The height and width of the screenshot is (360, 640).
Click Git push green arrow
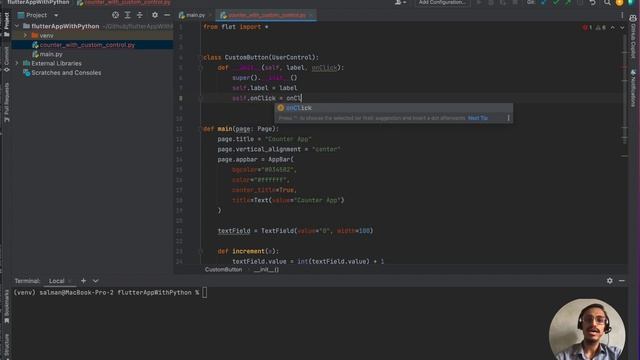(568, 3)
